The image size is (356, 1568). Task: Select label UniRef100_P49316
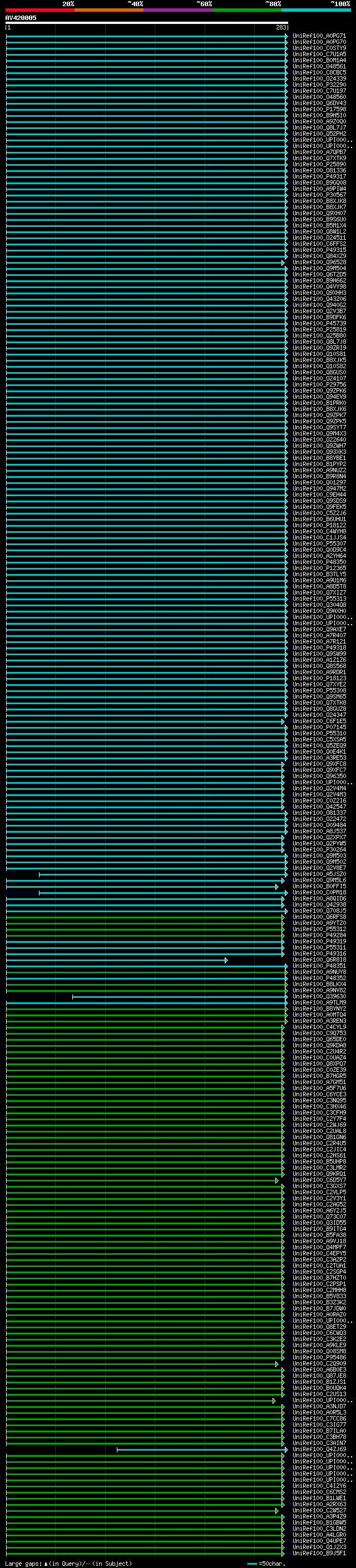319,954
